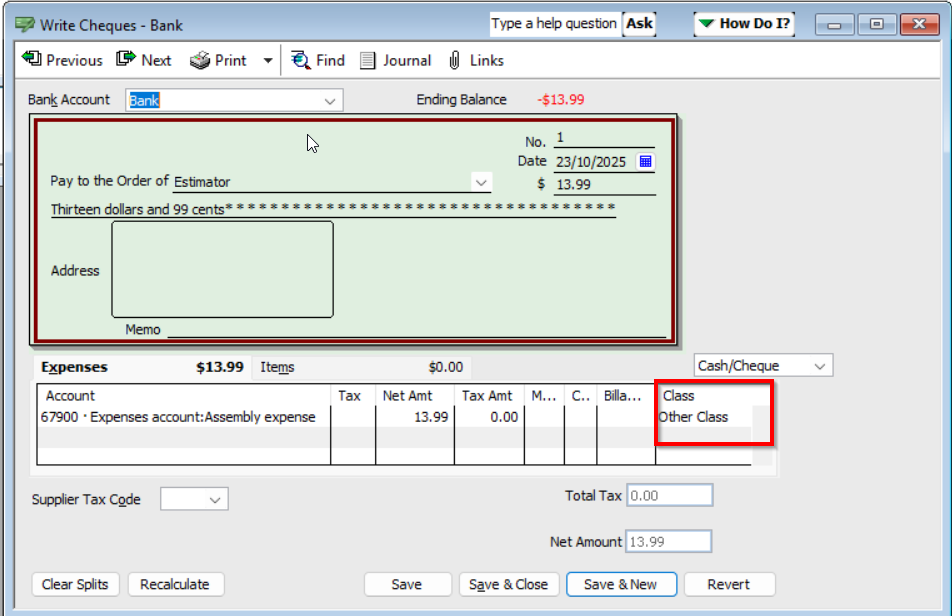952x616 pixels.
Task: Click the Find magnifier icon
Action: tap(301, 60)
